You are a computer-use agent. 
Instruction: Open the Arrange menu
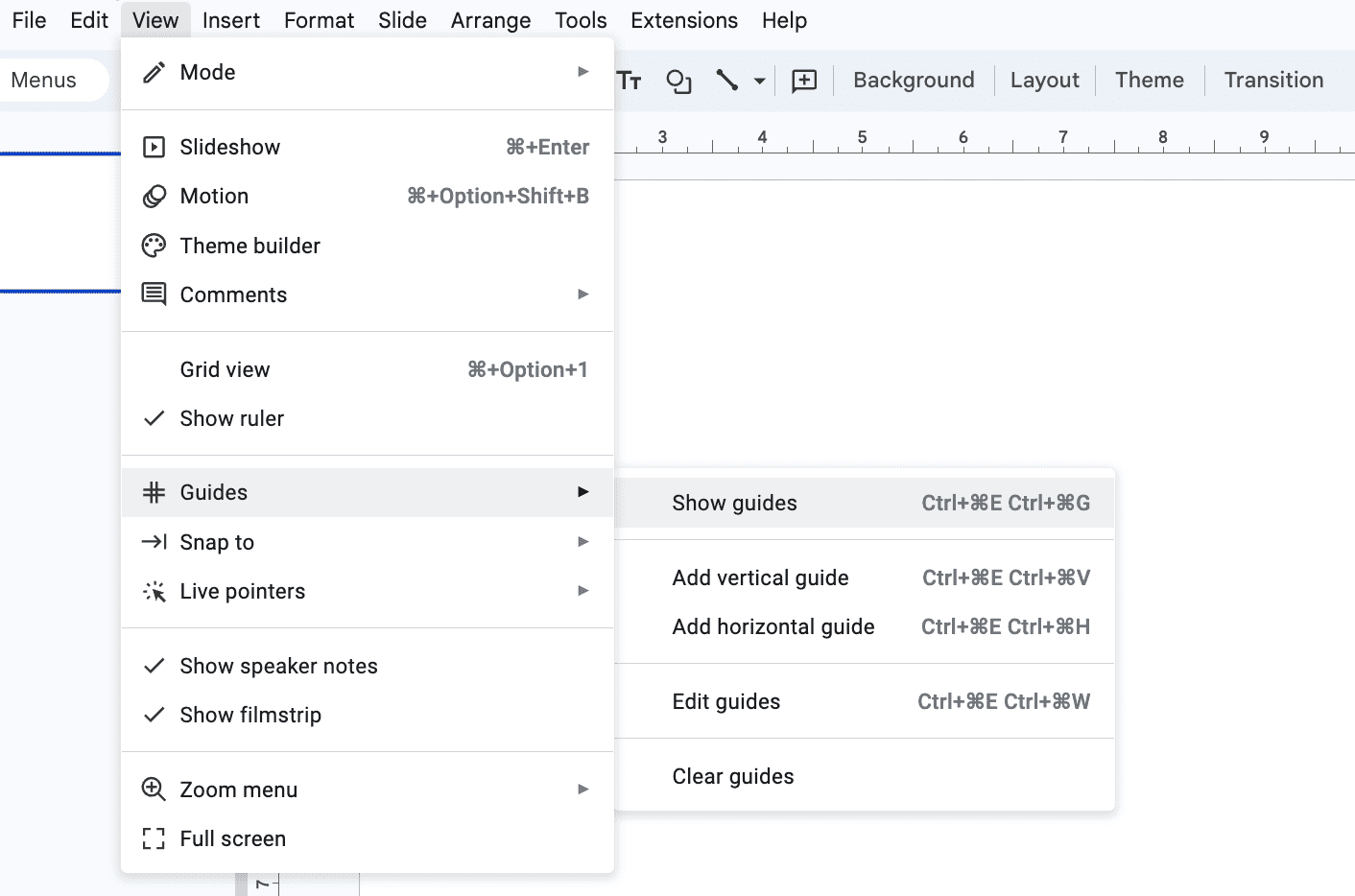(x=490, y=20)
